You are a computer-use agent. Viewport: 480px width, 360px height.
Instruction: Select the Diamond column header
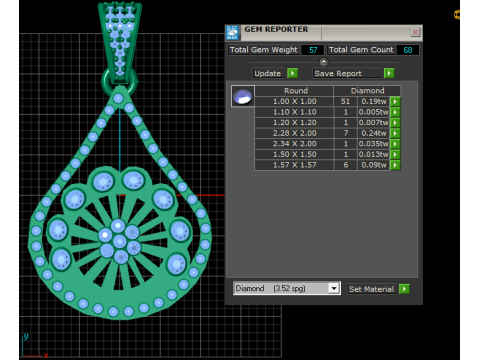coord(367,91)
